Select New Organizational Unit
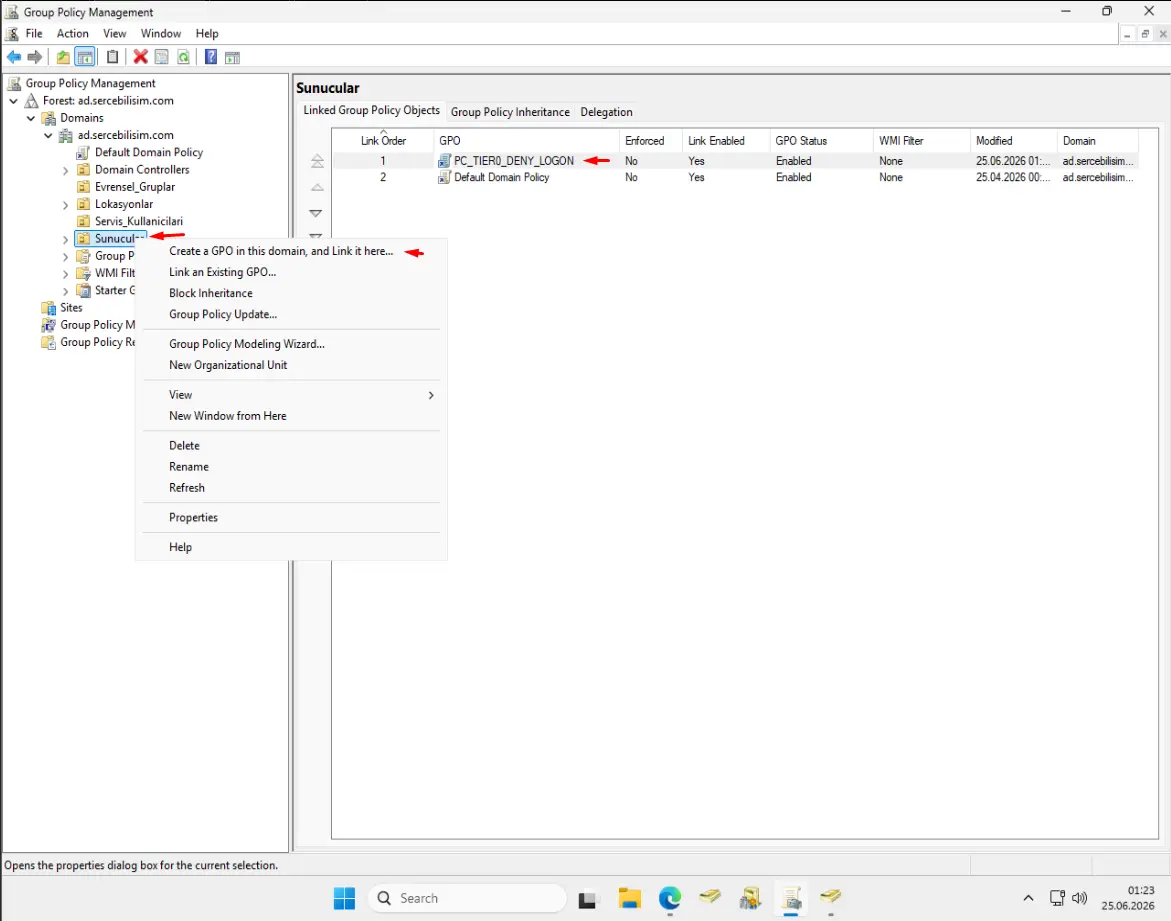 228,365
